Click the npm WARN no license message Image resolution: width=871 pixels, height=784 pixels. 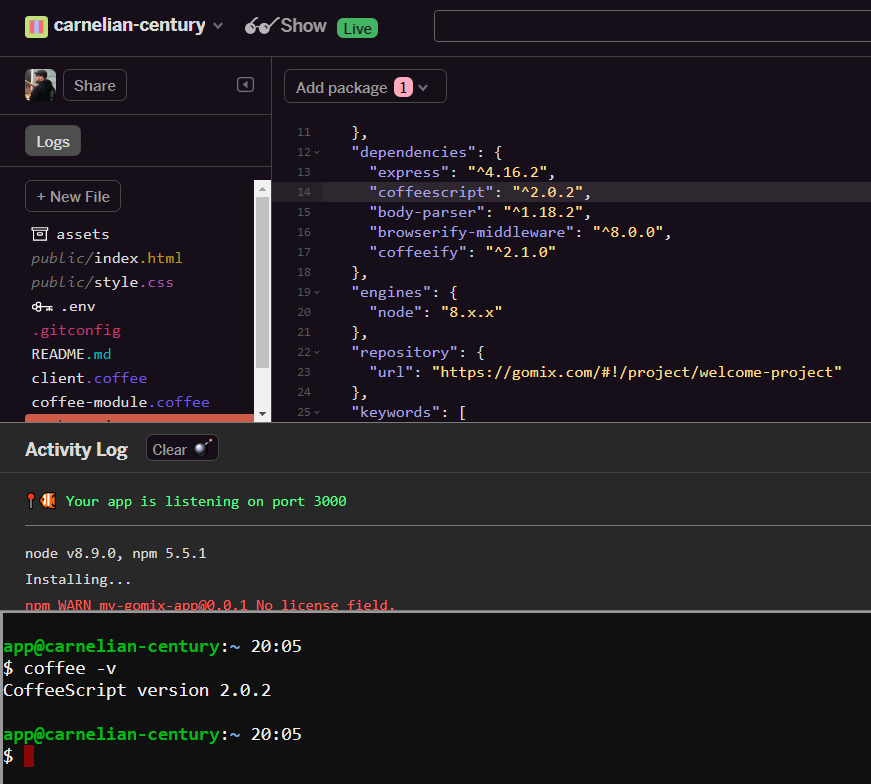(210, 605)
